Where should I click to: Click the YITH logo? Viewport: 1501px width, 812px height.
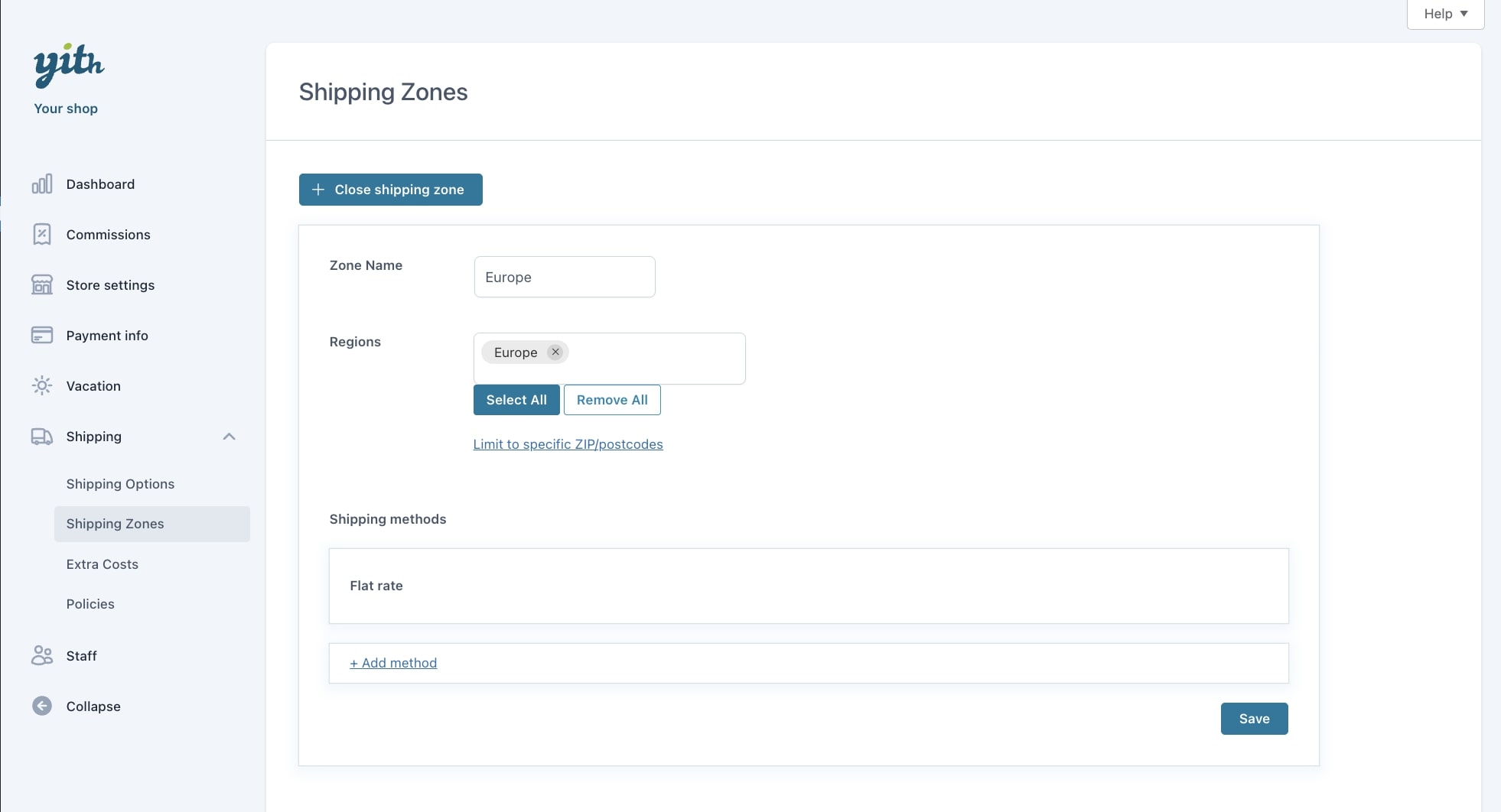click(68, 64)
